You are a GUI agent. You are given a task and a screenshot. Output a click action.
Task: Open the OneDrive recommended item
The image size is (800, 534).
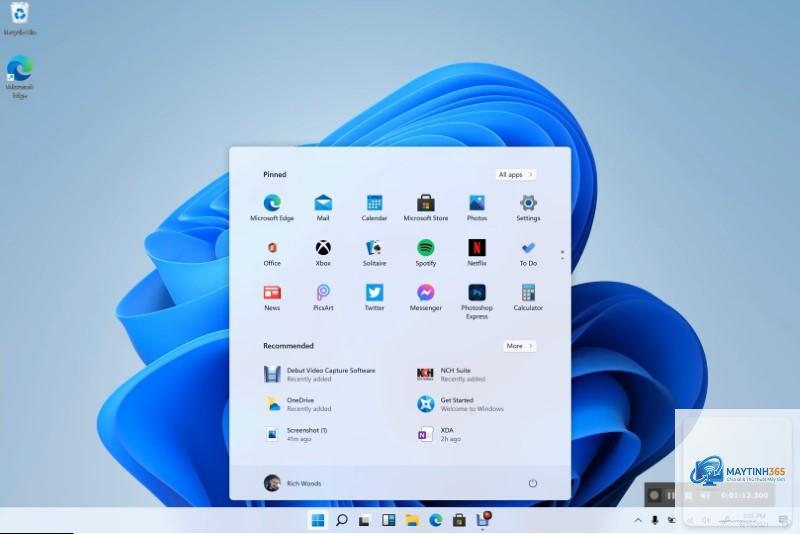tap(298, 404)
